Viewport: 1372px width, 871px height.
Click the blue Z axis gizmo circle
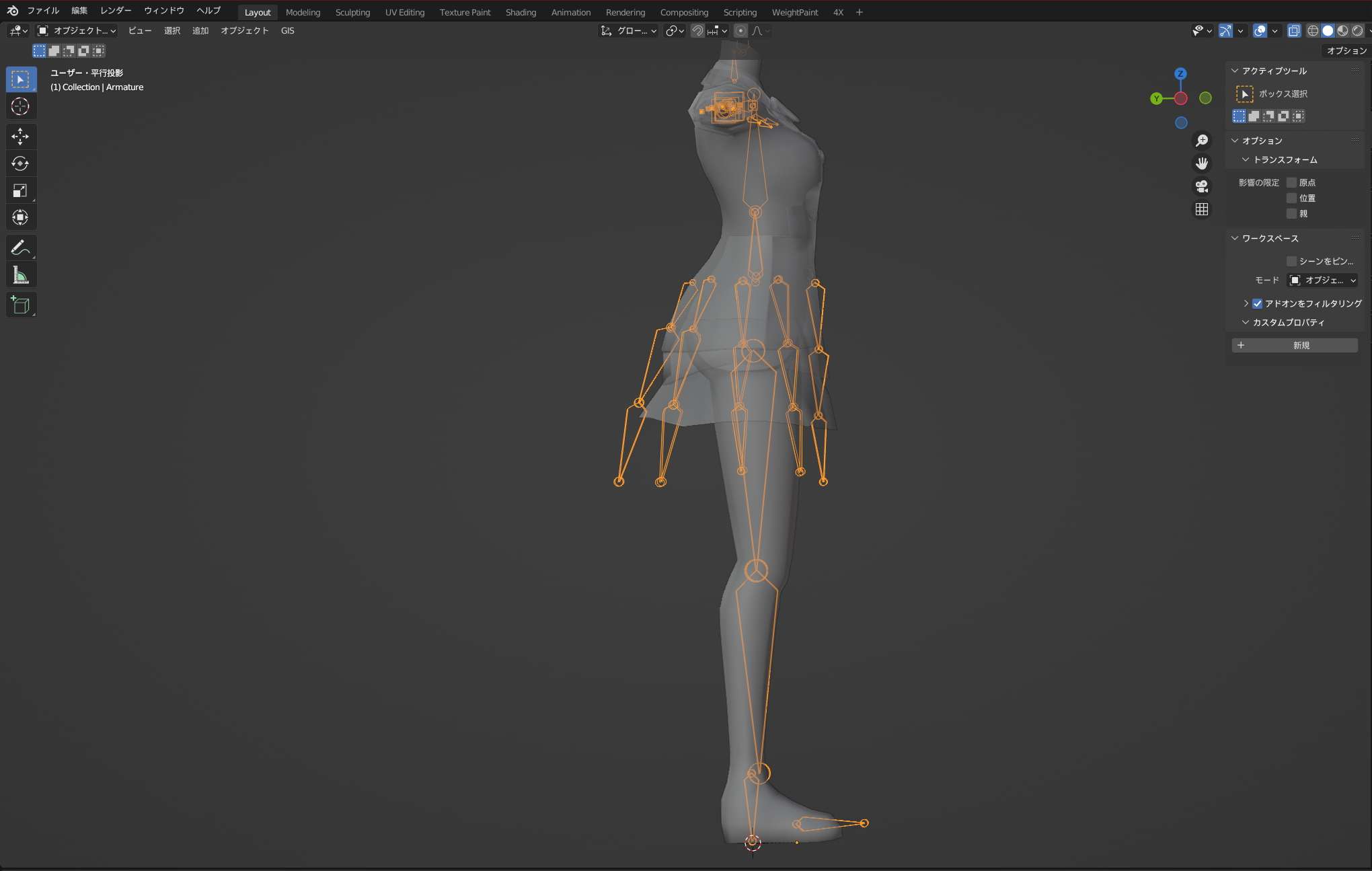point(1180,74)
